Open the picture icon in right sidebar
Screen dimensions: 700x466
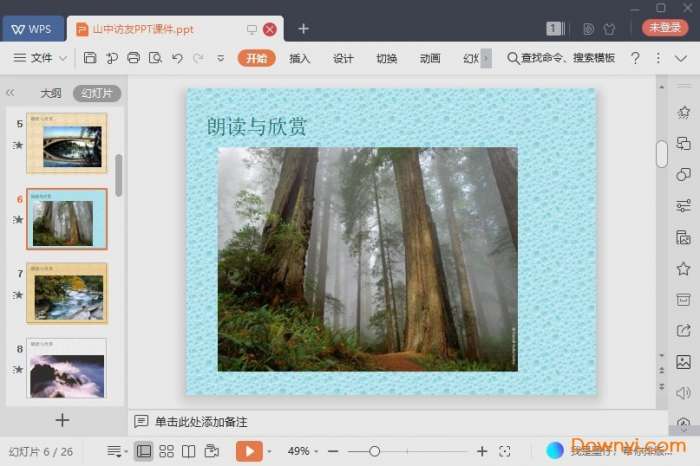click(x=683, y=362)
